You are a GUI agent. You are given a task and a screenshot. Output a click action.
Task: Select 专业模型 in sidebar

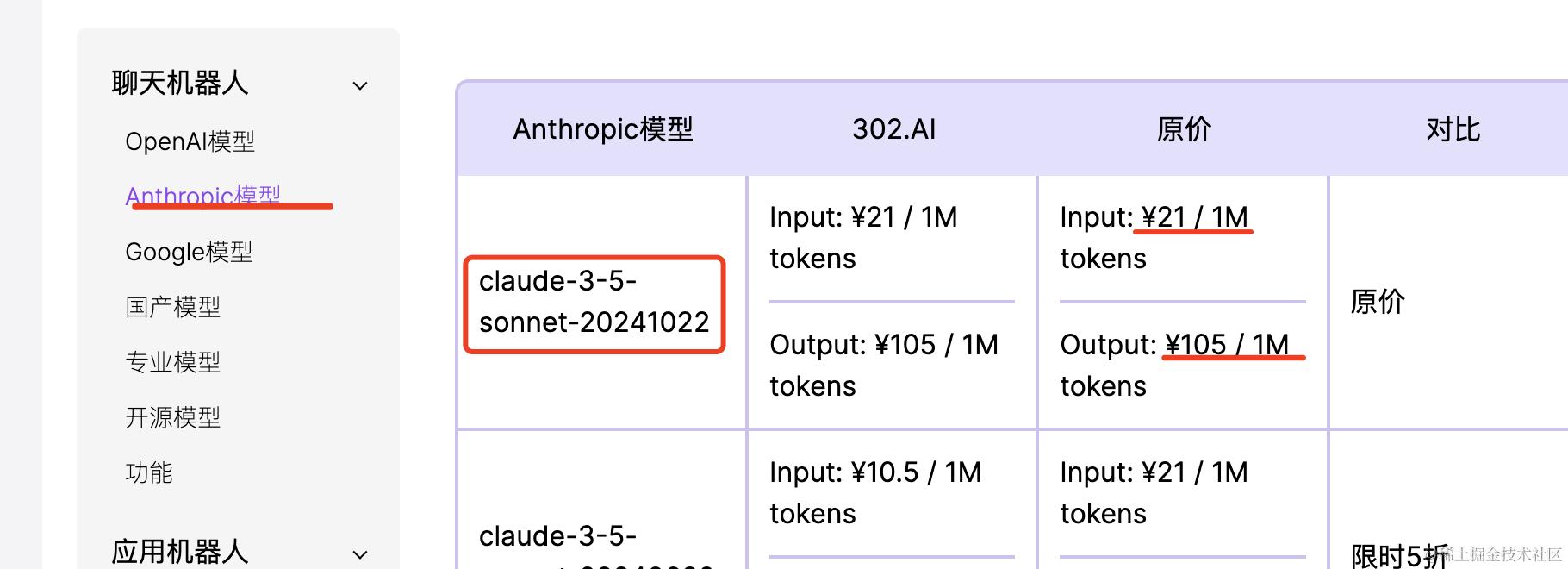point(173,362)
